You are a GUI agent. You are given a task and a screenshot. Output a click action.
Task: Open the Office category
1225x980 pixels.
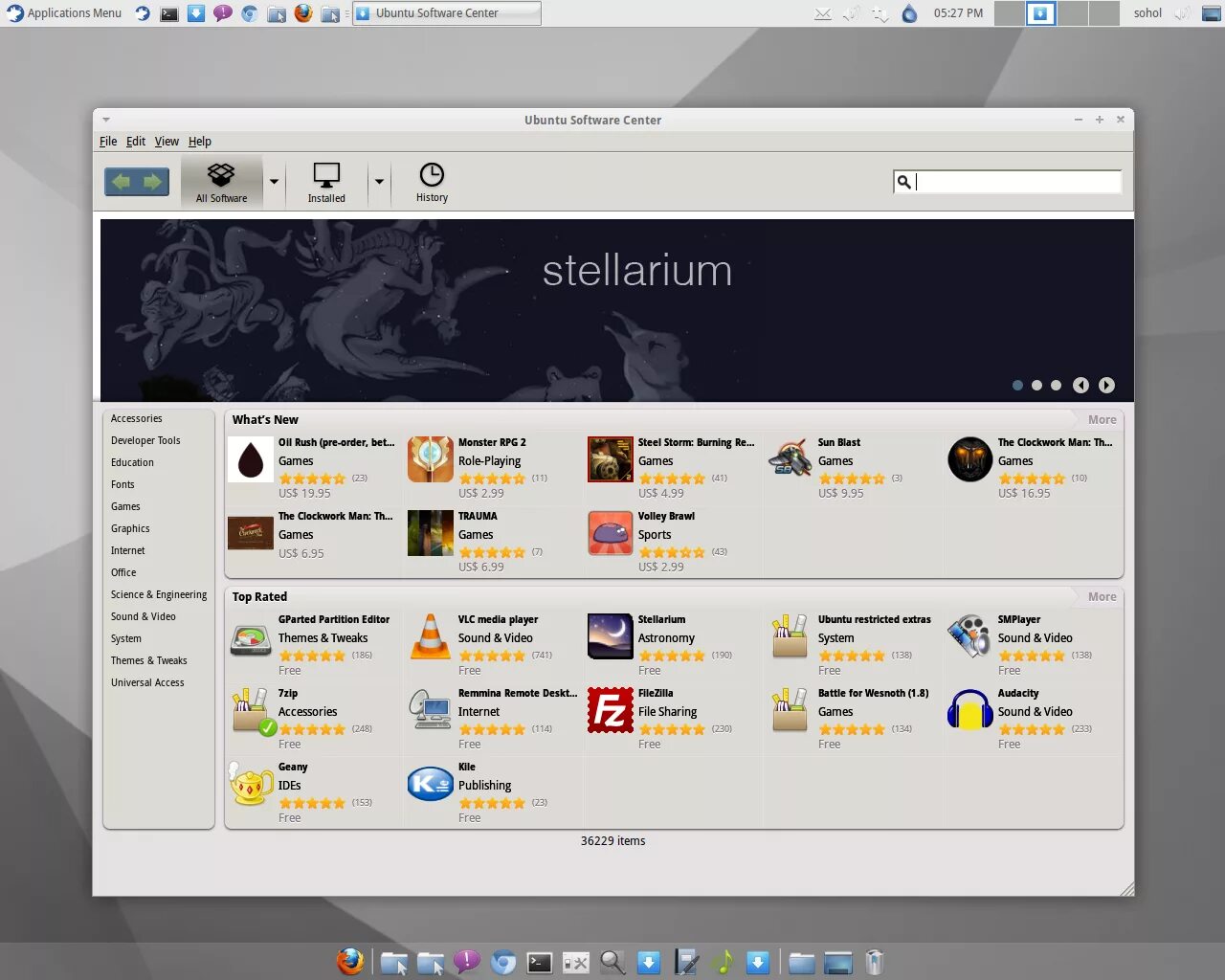[x=123, y=573]
